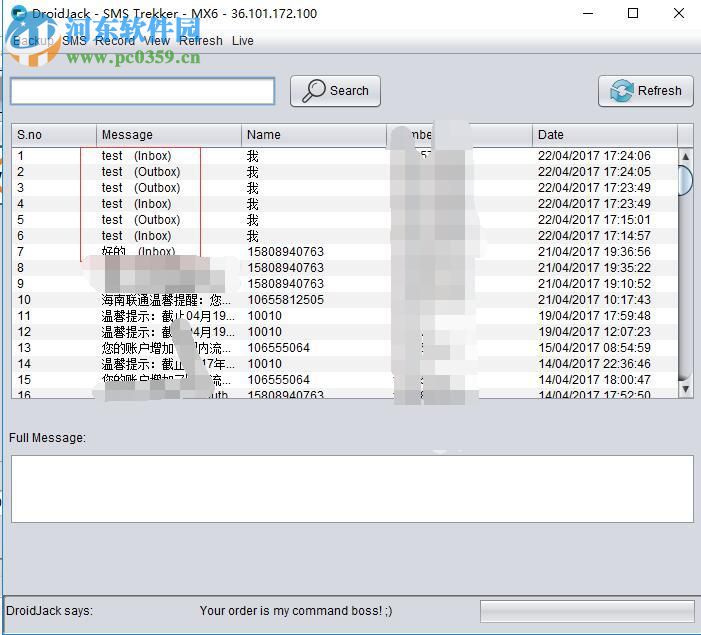Image resolution: width=701 pixels, height=635 pixels.
Task: Select row 6 test (Inbox) message
Action: pyautogui.click(x=136, y=236)
